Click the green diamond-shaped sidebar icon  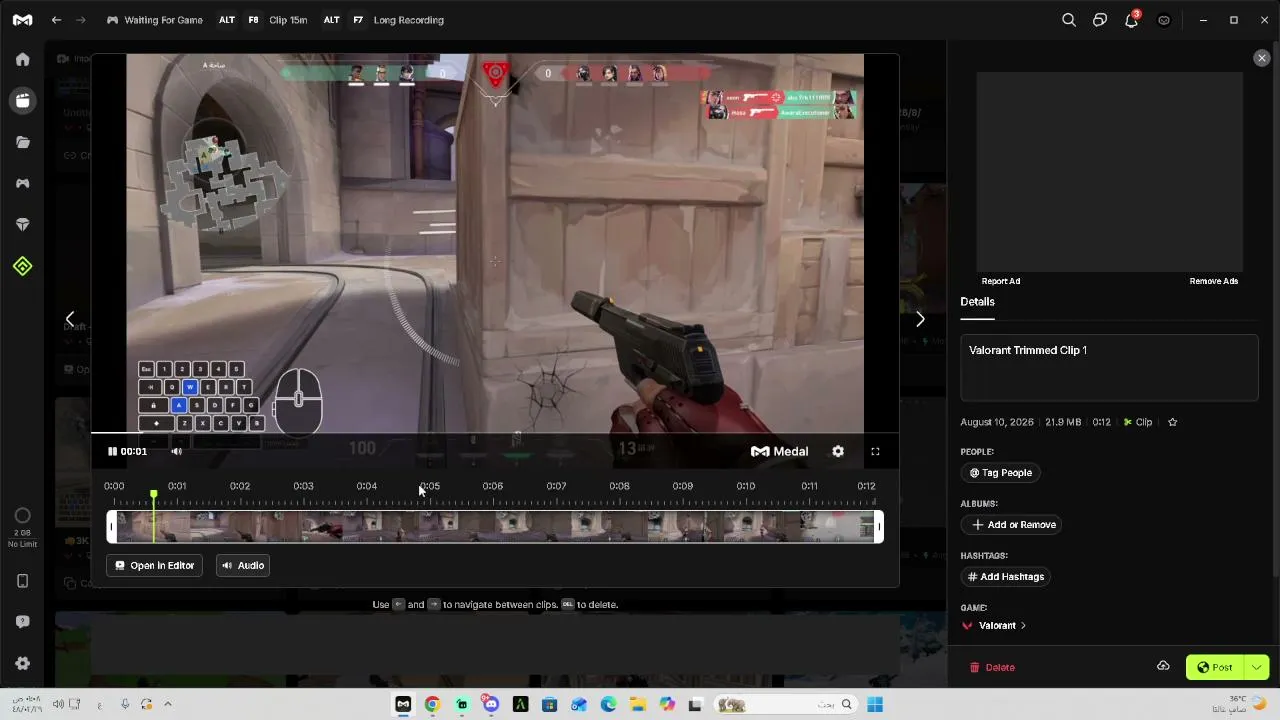coord(22,266)
